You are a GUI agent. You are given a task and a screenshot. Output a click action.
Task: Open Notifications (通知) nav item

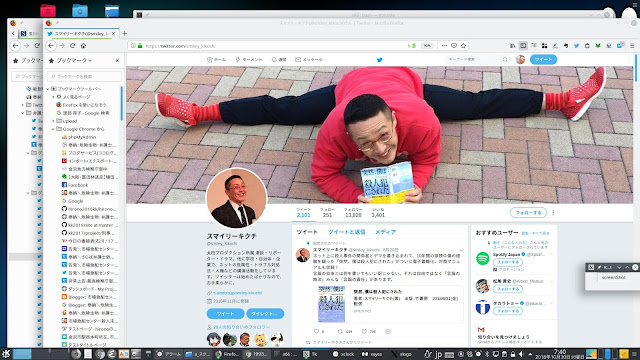pyautogui.click(x=279, y=60)
